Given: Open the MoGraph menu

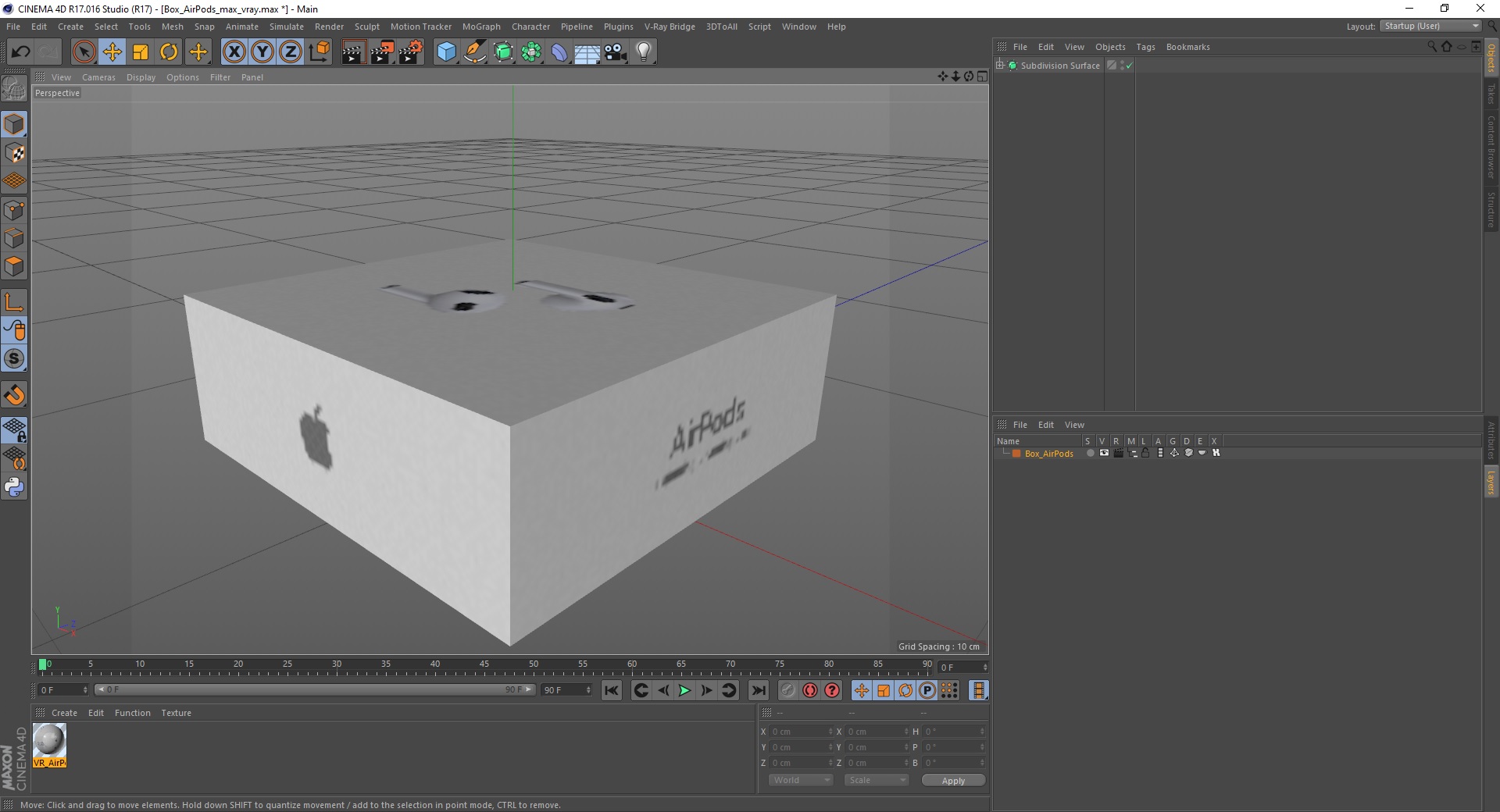Looking at the screenshot, I should click(x=481, y=27).
